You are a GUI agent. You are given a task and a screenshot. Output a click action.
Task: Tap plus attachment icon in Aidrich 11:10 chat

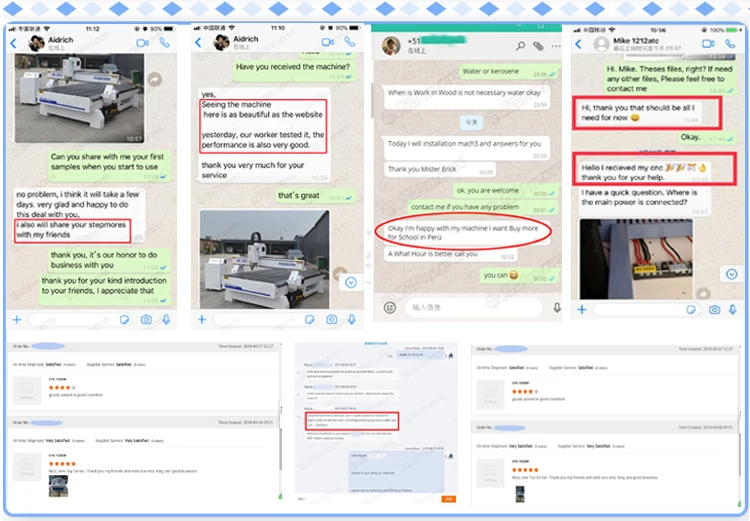(x=202, y=319)
